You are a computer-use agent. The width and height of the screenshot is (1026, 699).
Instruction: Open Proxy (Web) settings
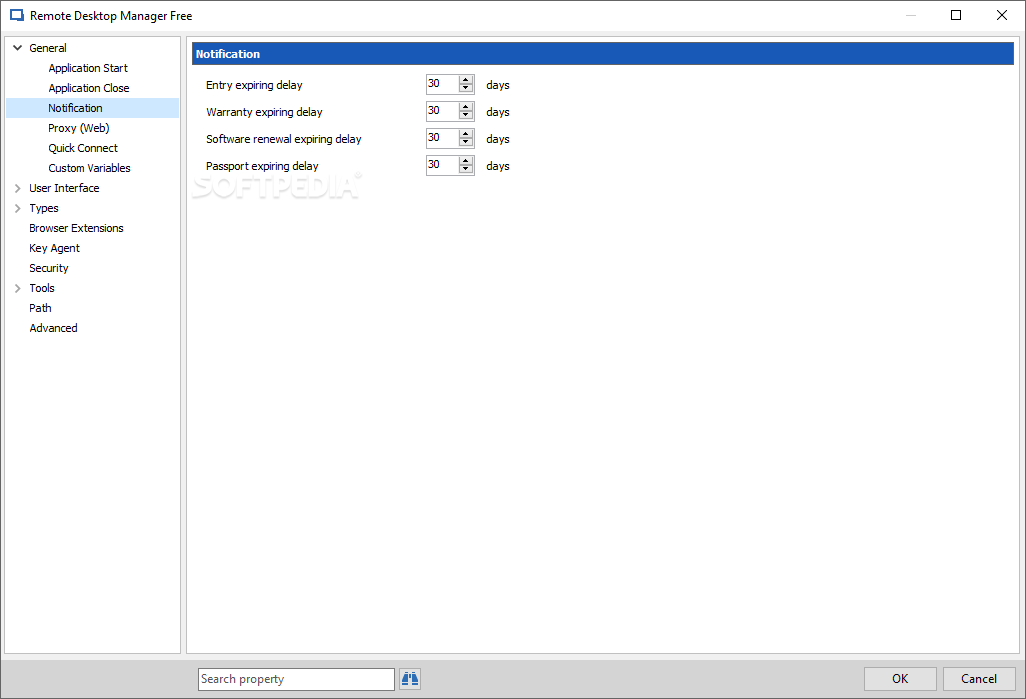click(79, 128)
